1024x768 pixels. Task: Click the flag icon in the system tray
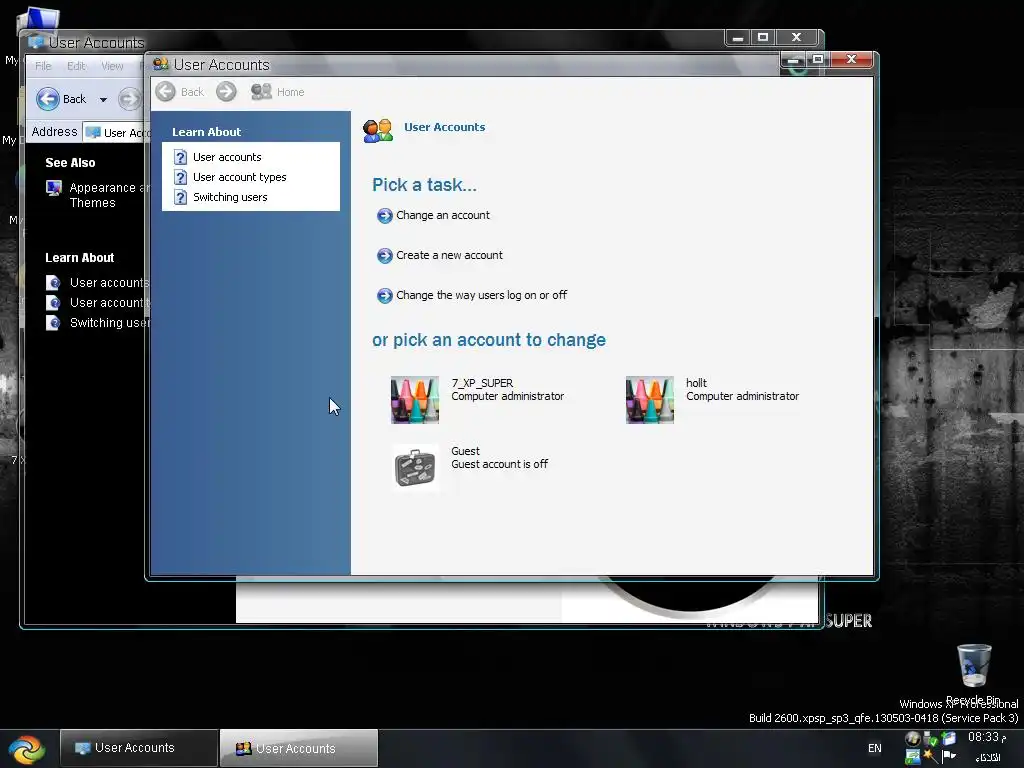949,756
